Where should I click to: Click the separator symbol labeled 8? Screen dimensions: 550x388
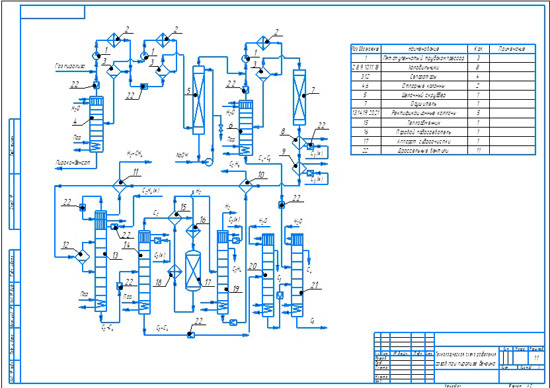point(299,143)
